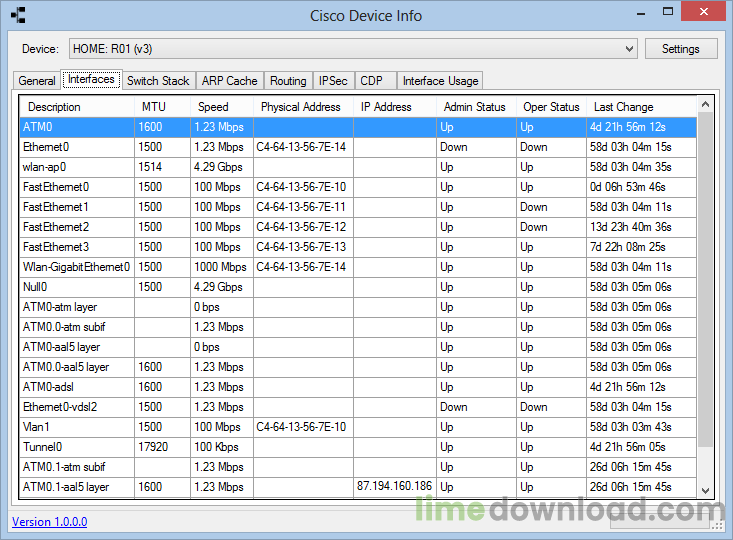Screen dimensions: 733x540
Task: Select the ATM0-aal5 layer row
Action: tap(358, 347)
